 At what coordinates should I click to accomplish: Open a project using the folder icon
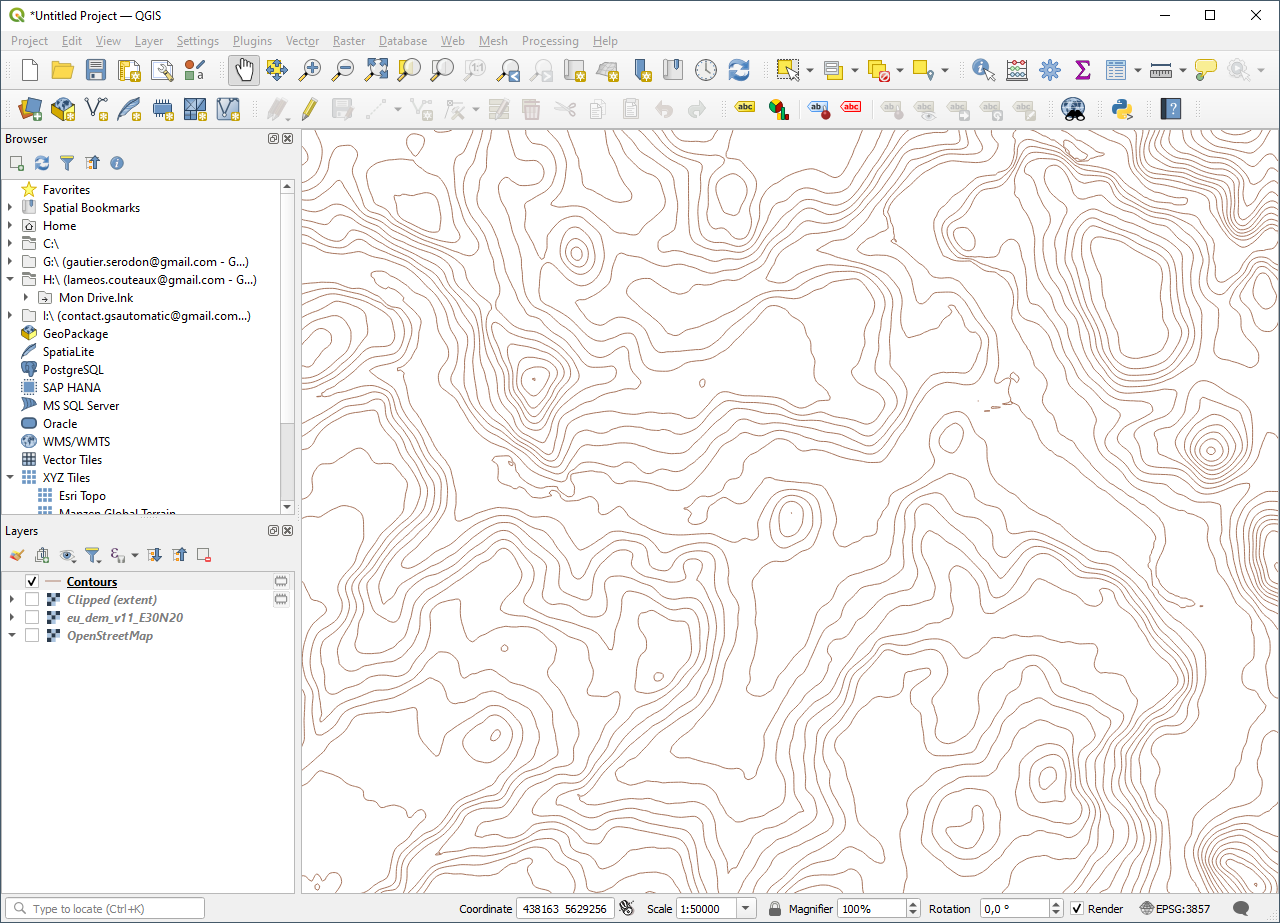63,70
